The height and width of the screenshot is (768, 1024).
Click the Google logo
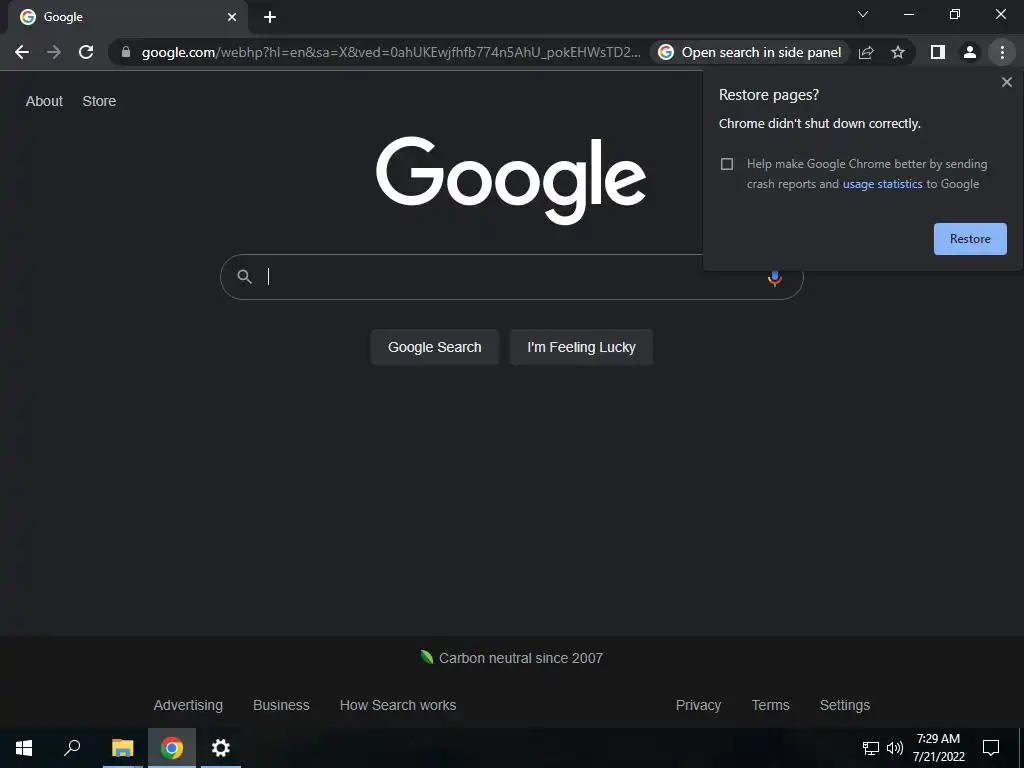511,180
